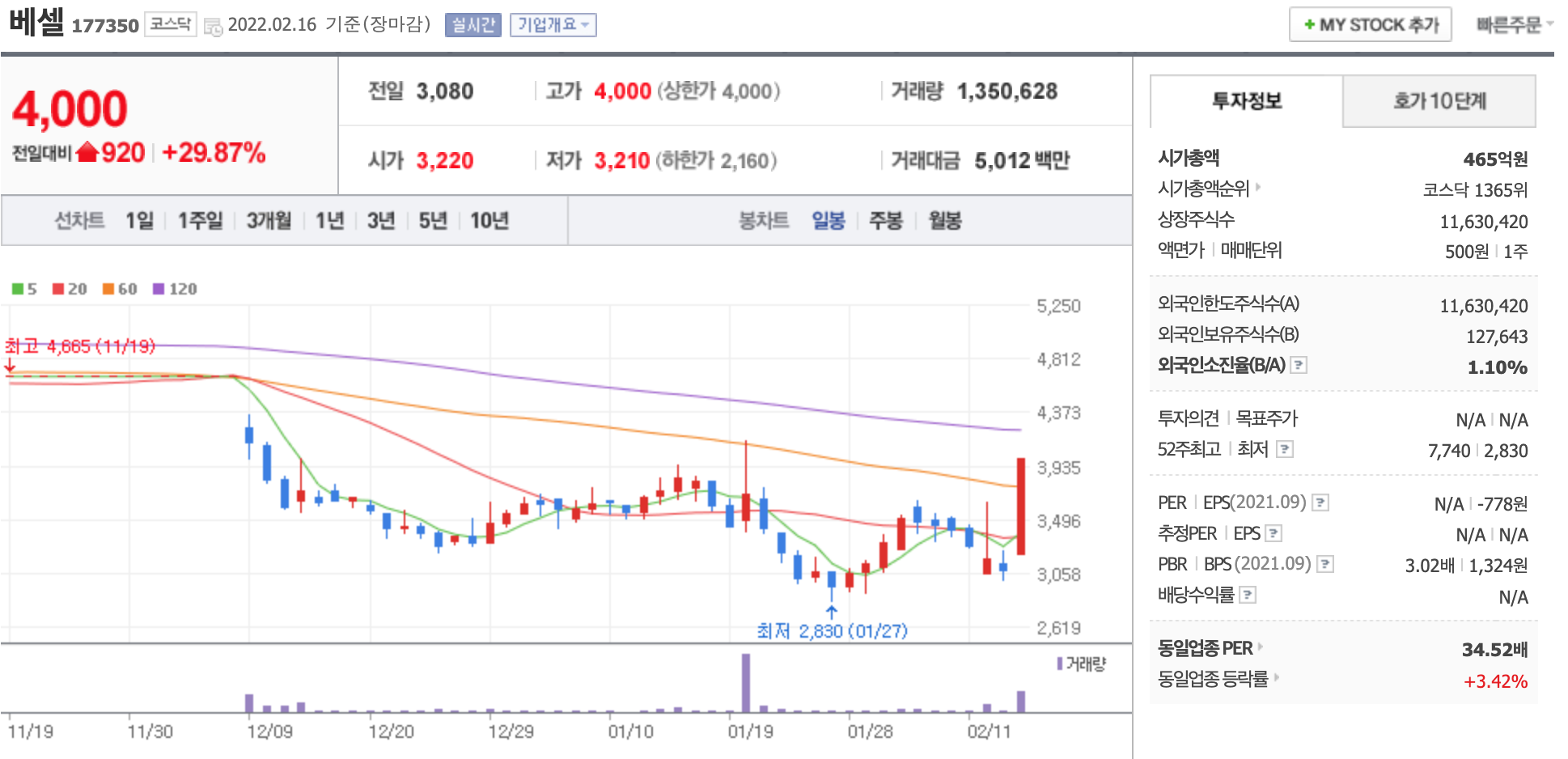Click the +3.42% 동일업종 등락률 value

pyautogui.click(x=1495, y=681)
